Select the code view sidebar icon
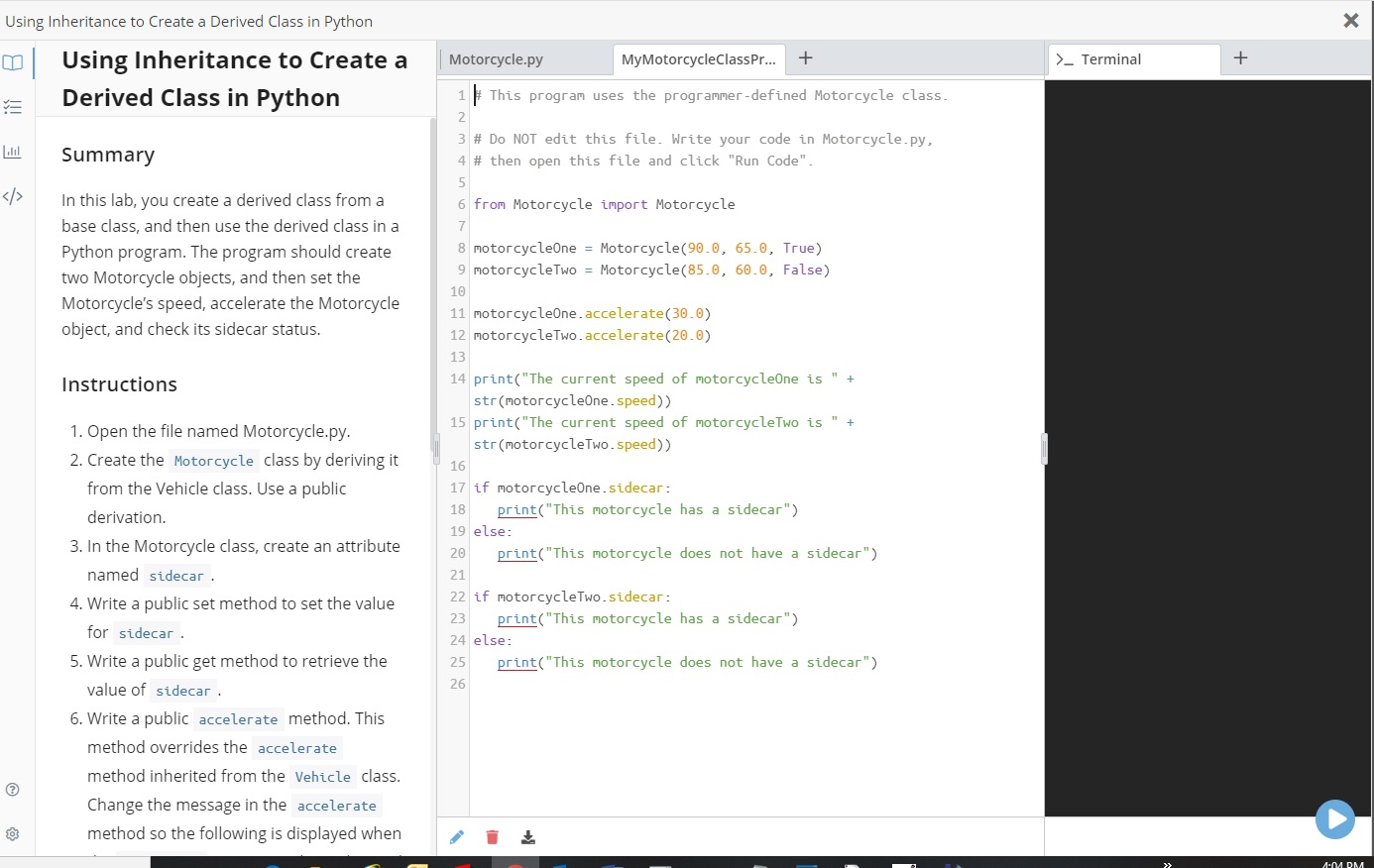Image resolution: width=1374 pixels, height=868 pixels. (13, 196)
